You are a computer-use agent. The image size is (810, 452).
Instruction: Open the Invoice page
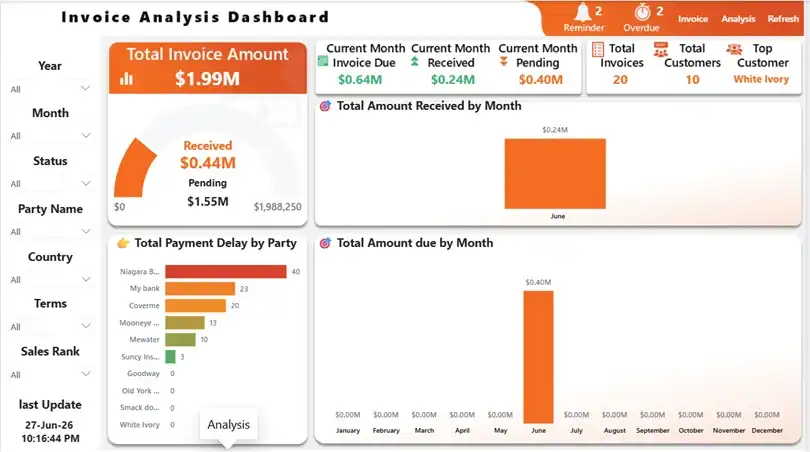(693, 19)
